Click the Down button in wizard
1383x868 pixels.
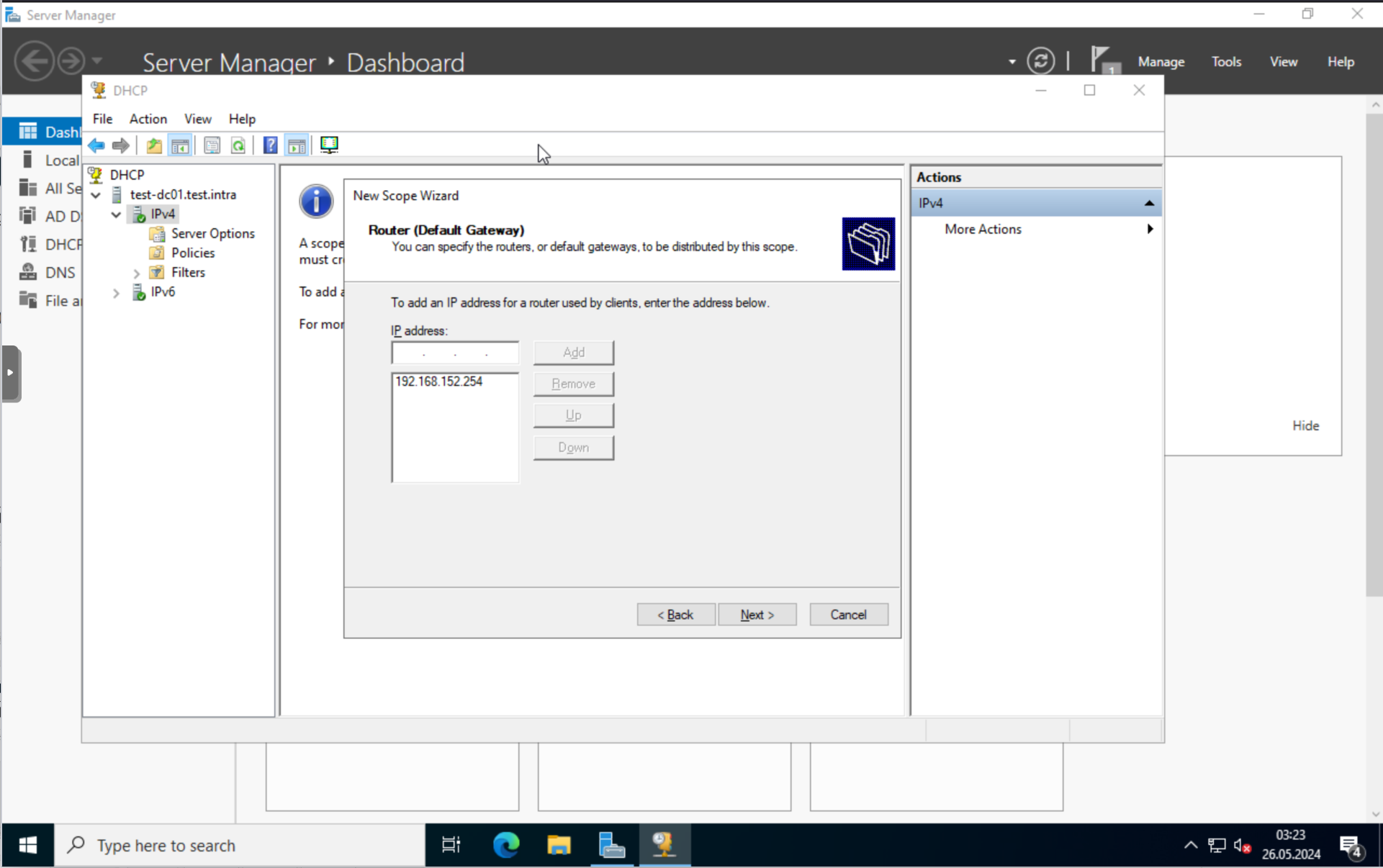[574, 448]
